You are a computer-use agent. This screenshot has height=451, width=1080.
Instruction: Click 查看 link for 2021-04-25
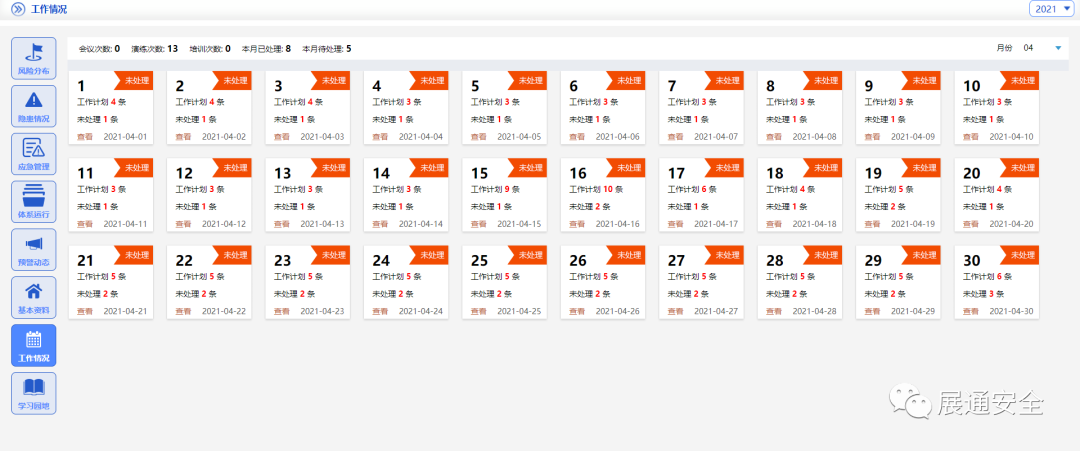coord(479,311)
